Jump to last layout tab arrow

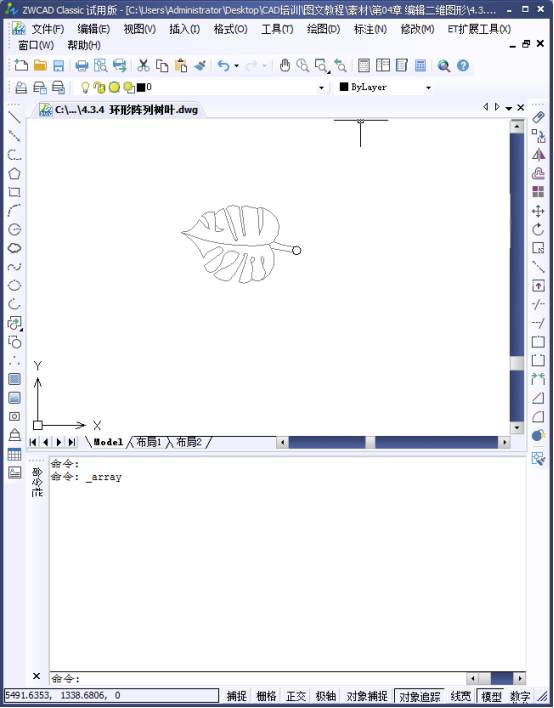[x=72, y=442]
